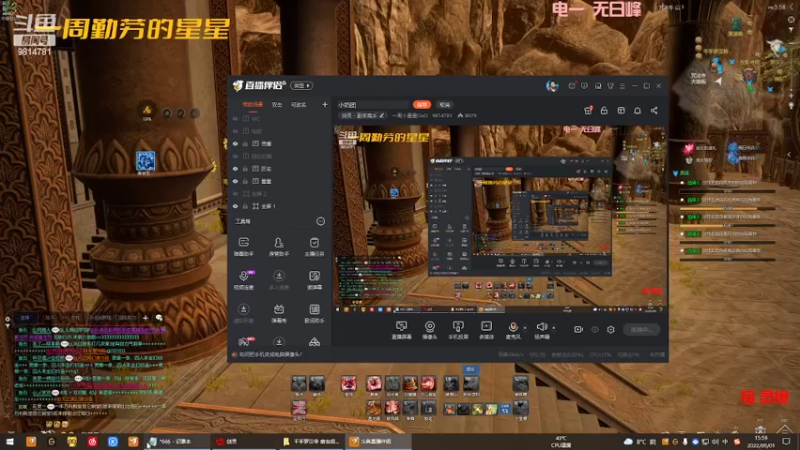Open the 主播任务 tool
This screenshot has width=800, height=450.
click(314, 246)
